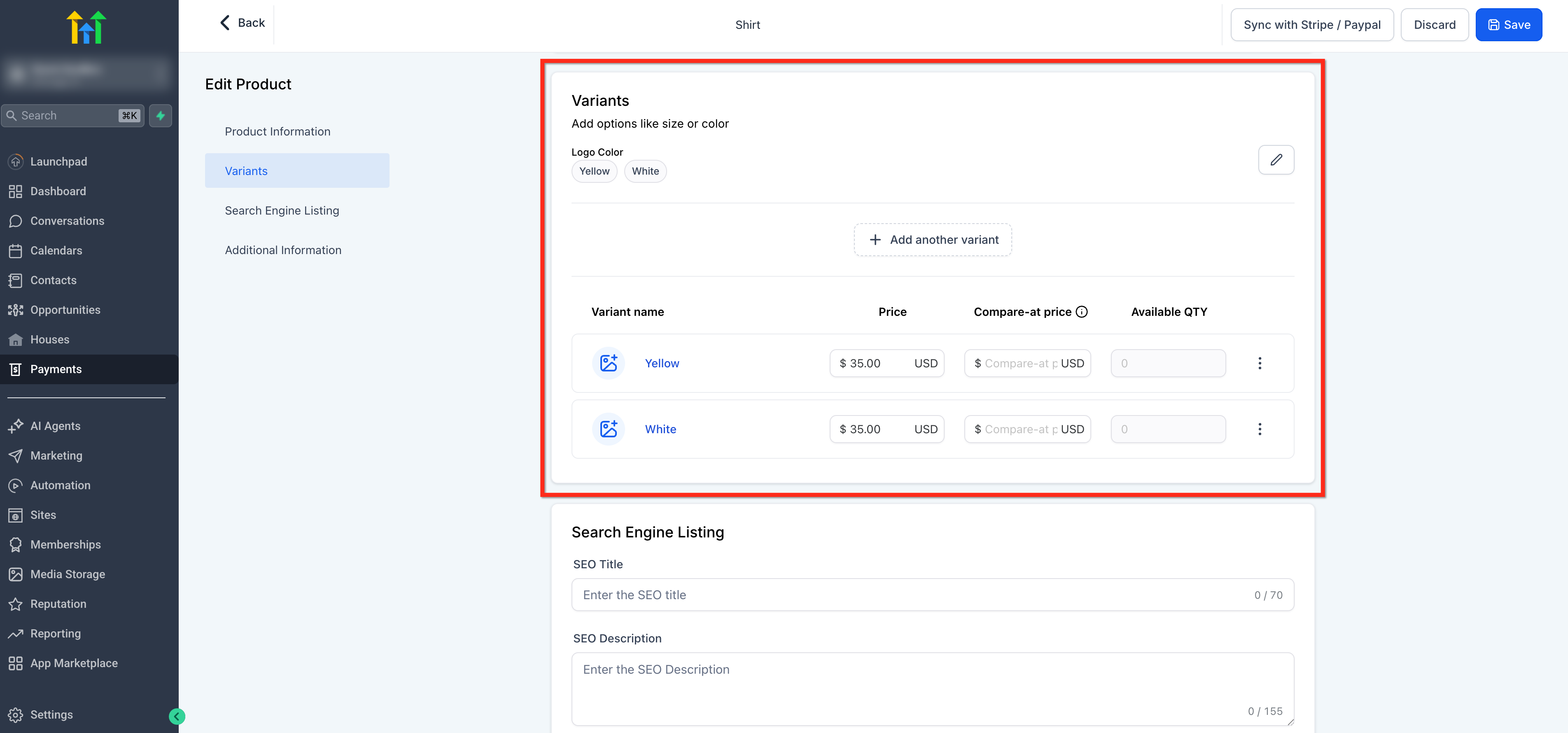Click the Yellow variant name link
Viewport: 1568px width, 733px height.
point(661,363)
